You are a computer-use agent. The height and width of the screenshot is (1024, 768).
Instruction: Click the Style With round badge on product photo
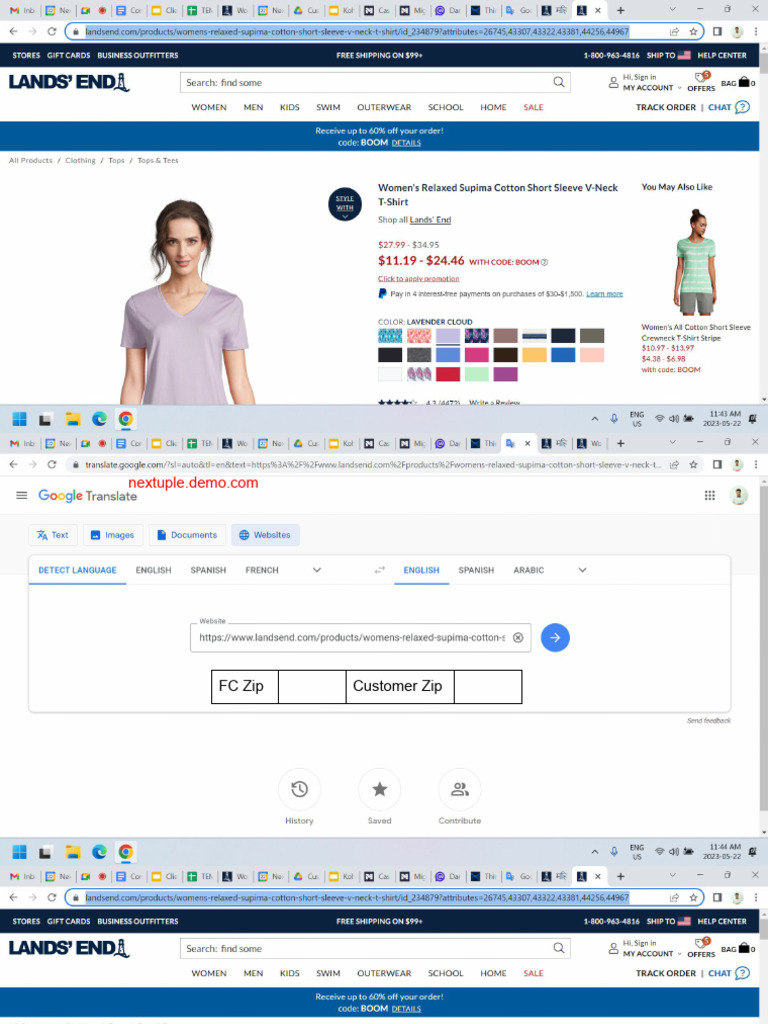click(345, 204)
